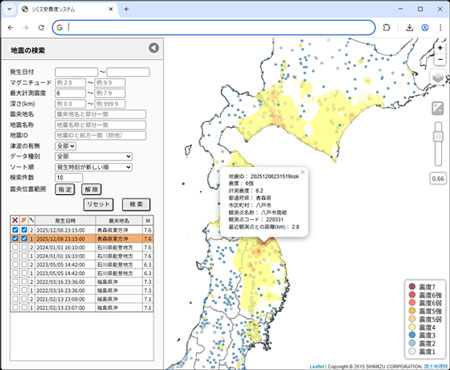Click the opacity toggle icon above slider
Screen dimensions: 450x370
click(x=438, y=108)
